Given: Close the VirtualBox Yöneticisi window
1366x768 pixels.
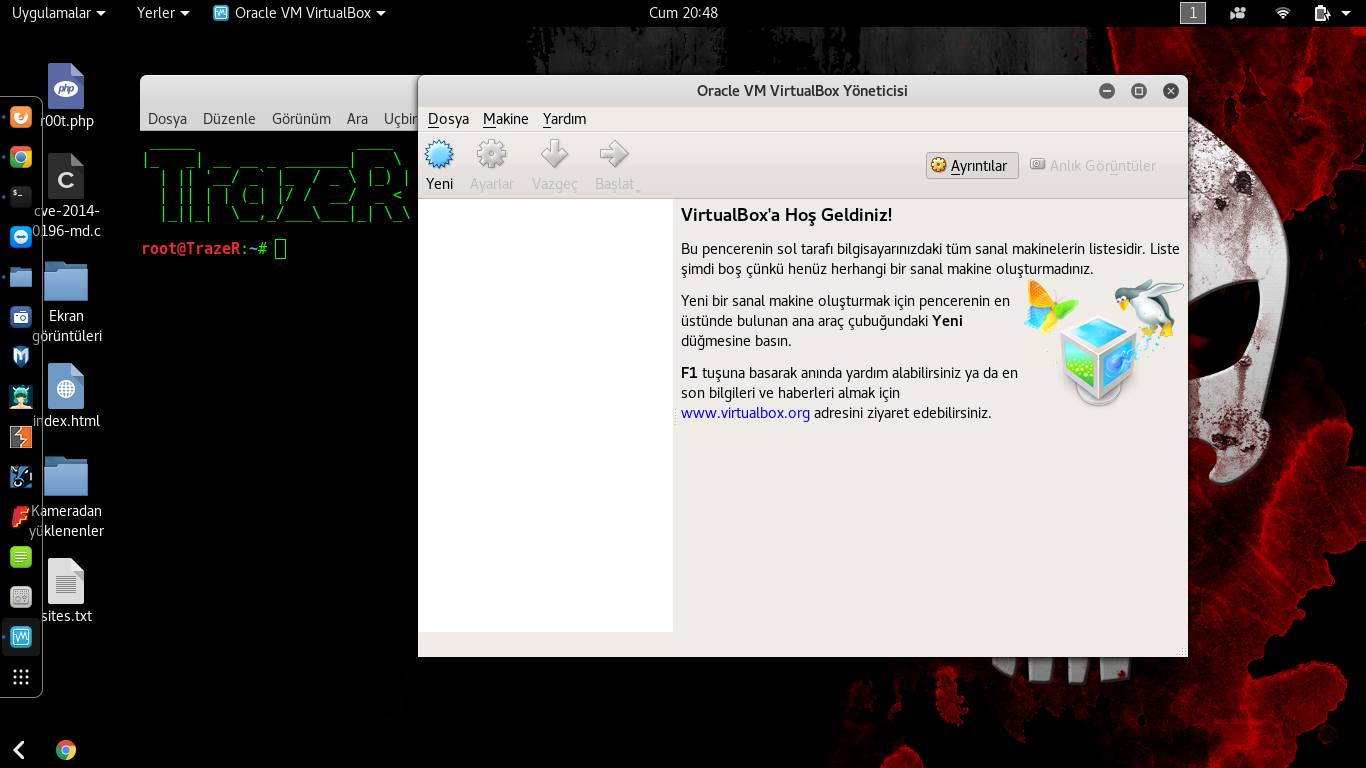Looking at the screenshot, I should tap(1171, 91).
